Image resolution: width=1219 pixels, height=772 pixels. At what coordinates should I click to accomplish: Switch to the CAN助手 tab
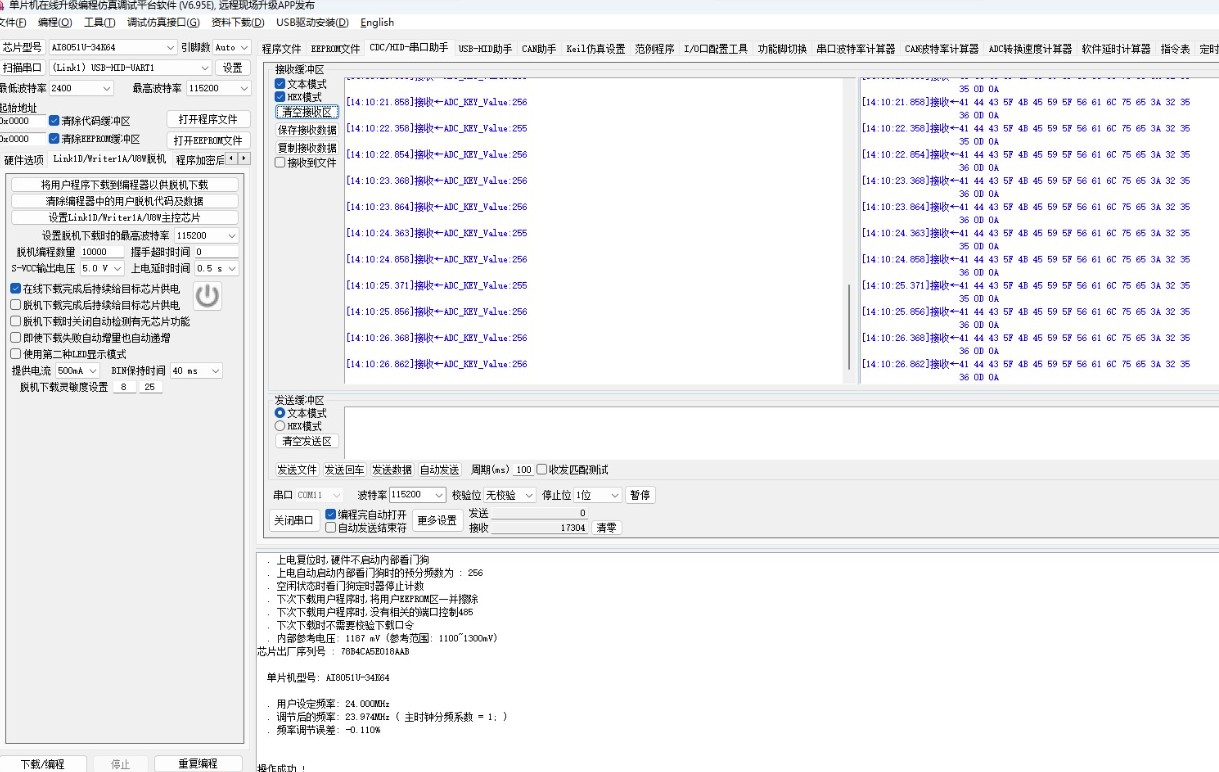(539, 49)
